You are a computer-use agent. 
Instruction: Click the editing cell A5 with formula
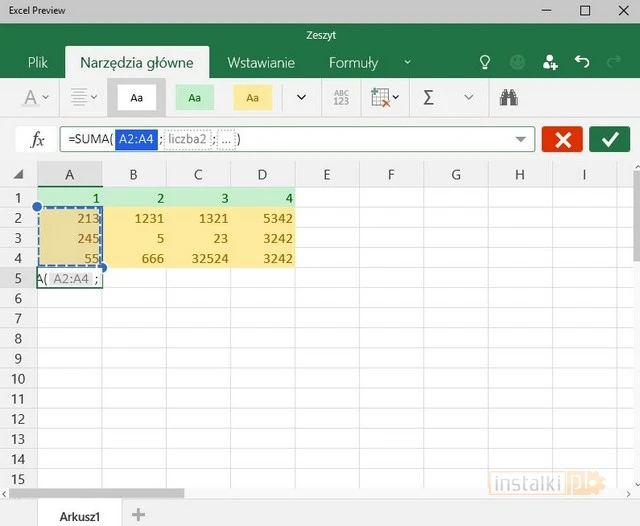tap(70, 278)
